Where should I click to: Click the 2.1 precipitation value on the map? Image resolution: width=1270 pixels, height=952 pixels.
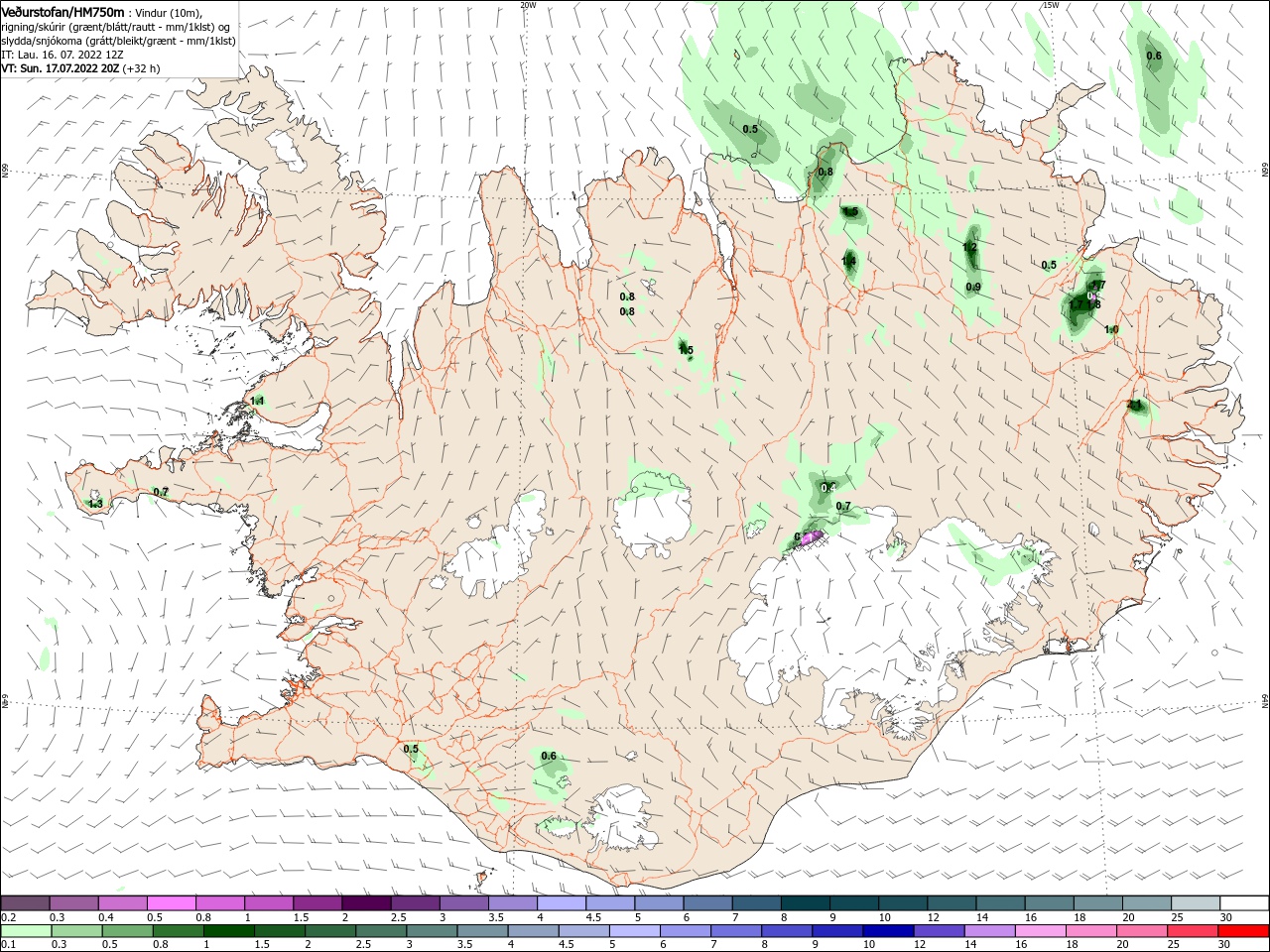(x=1135, y=405)
